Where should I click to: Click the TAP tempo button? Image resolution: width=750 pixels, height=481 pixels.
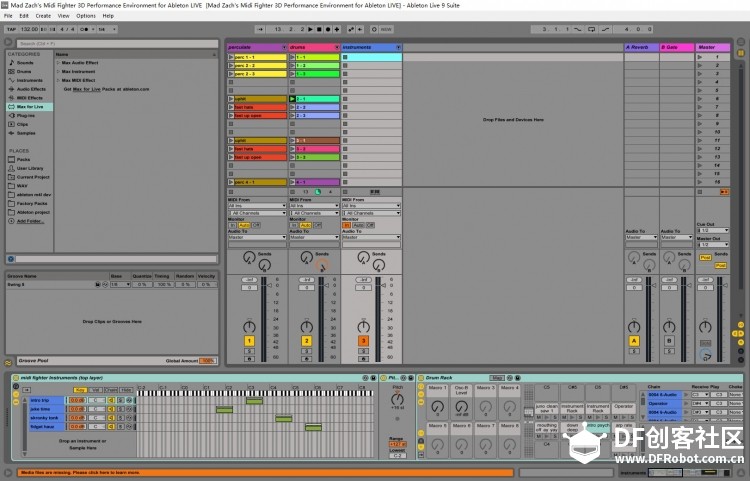point(11,29)
